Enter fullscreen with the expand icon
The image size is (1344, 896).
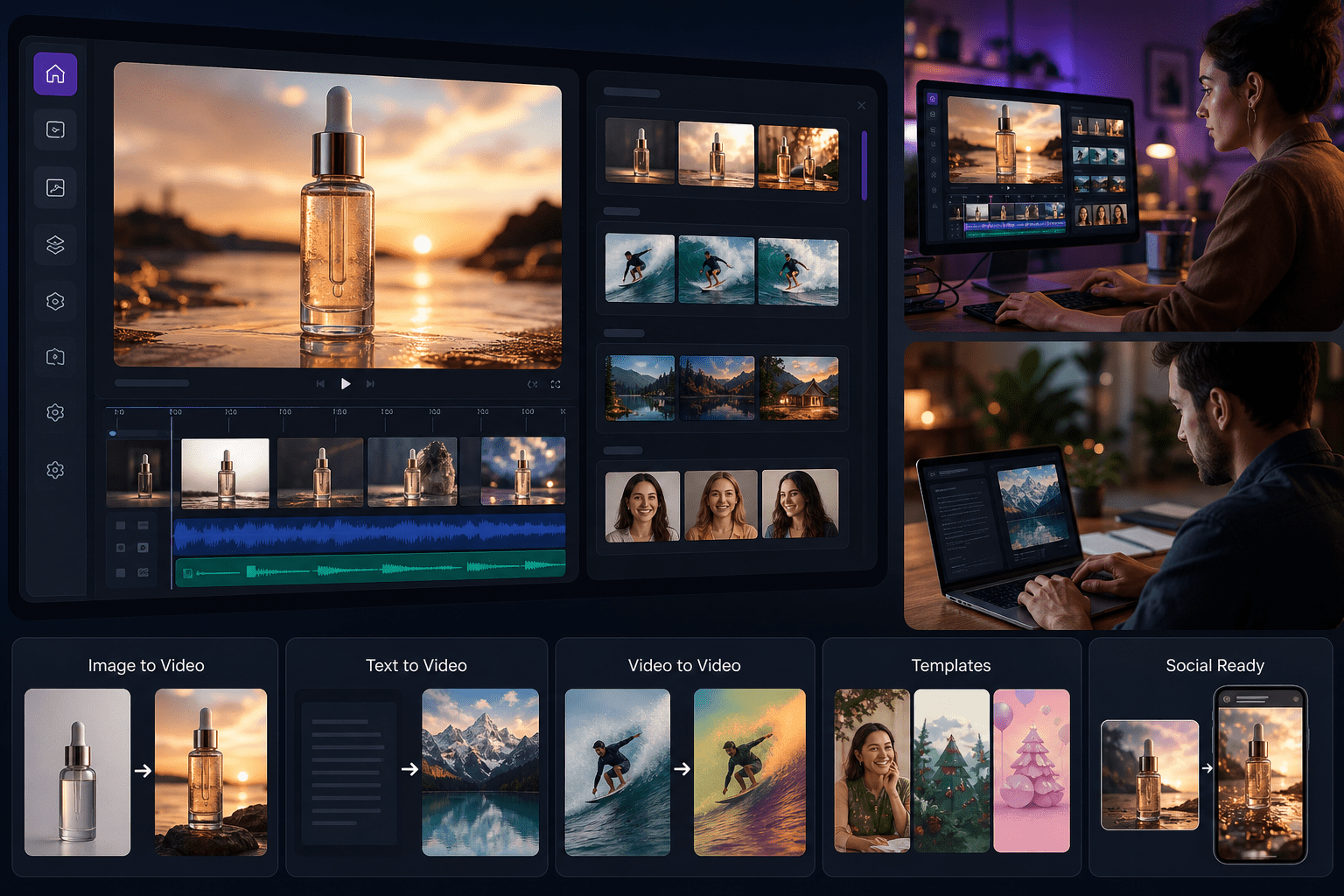556,384
